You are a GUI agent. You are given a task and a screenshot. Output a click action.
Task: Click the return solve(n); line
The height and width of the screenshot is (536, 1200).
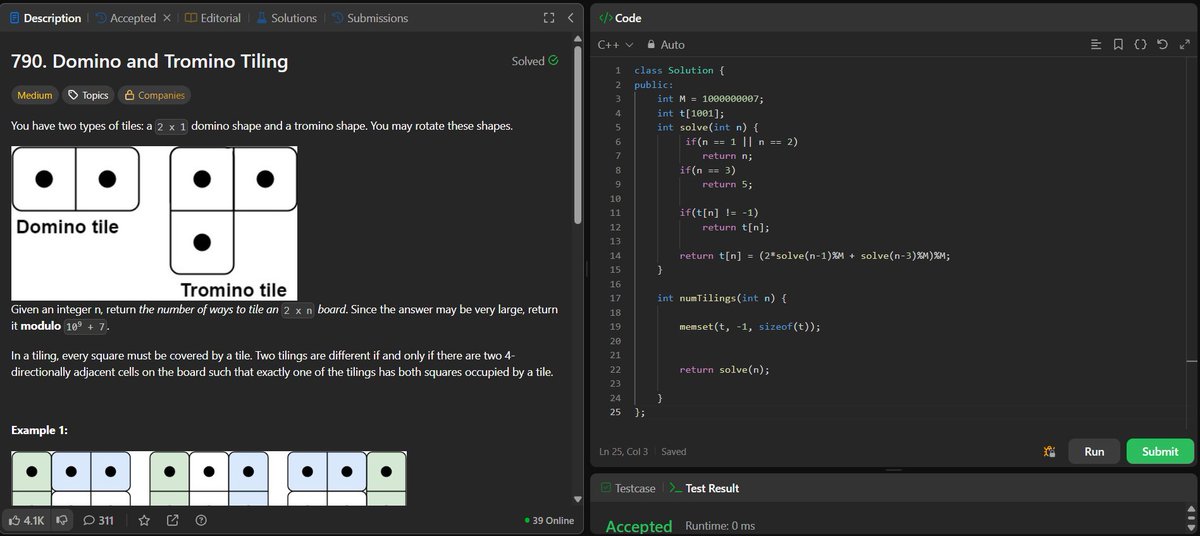(725, 370)
